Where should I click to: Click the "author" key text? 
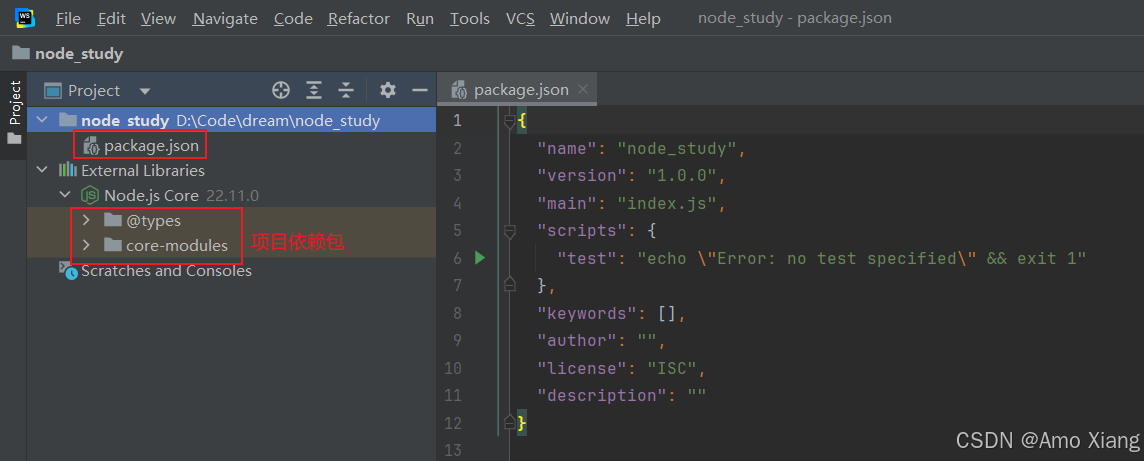click(577, 341)
